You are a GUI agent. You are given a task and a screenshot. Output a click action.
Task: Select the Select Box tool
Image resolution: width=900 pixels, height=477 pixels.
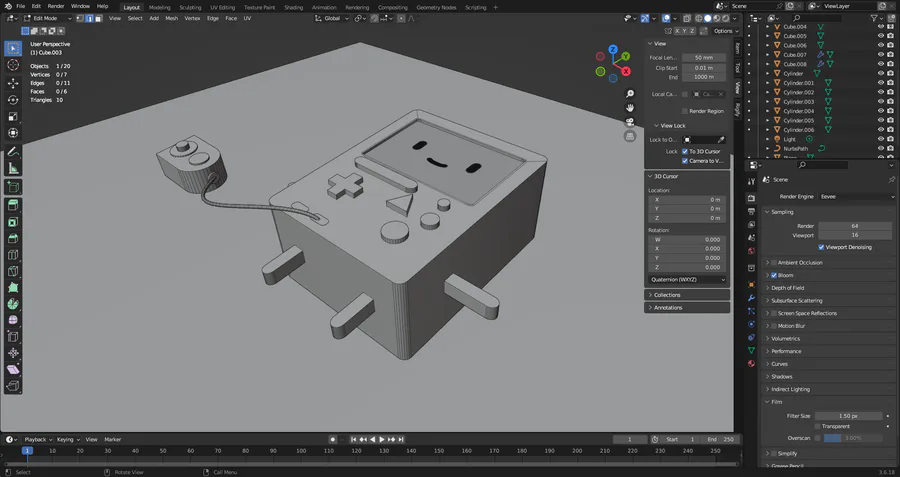[x=13, y=49]
